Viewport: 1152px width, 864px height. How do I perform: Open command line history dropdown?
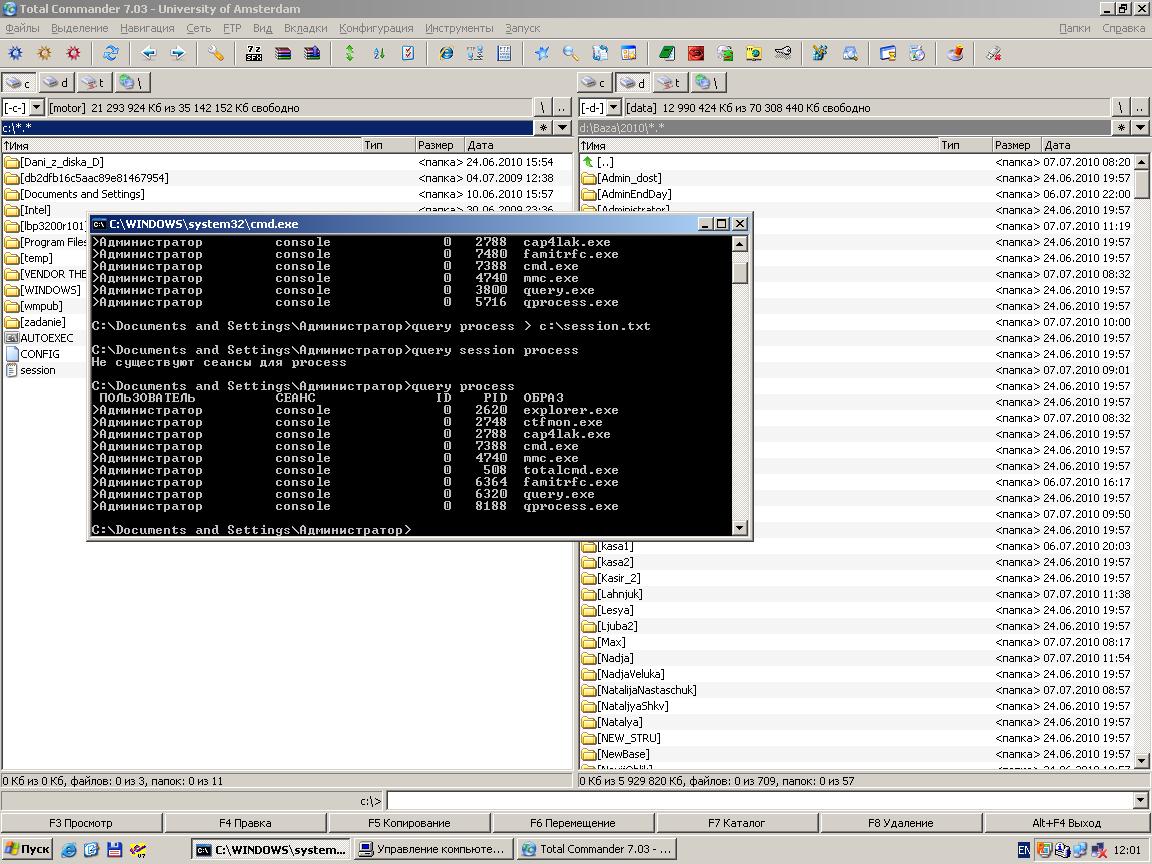[x=1140, y=801]
